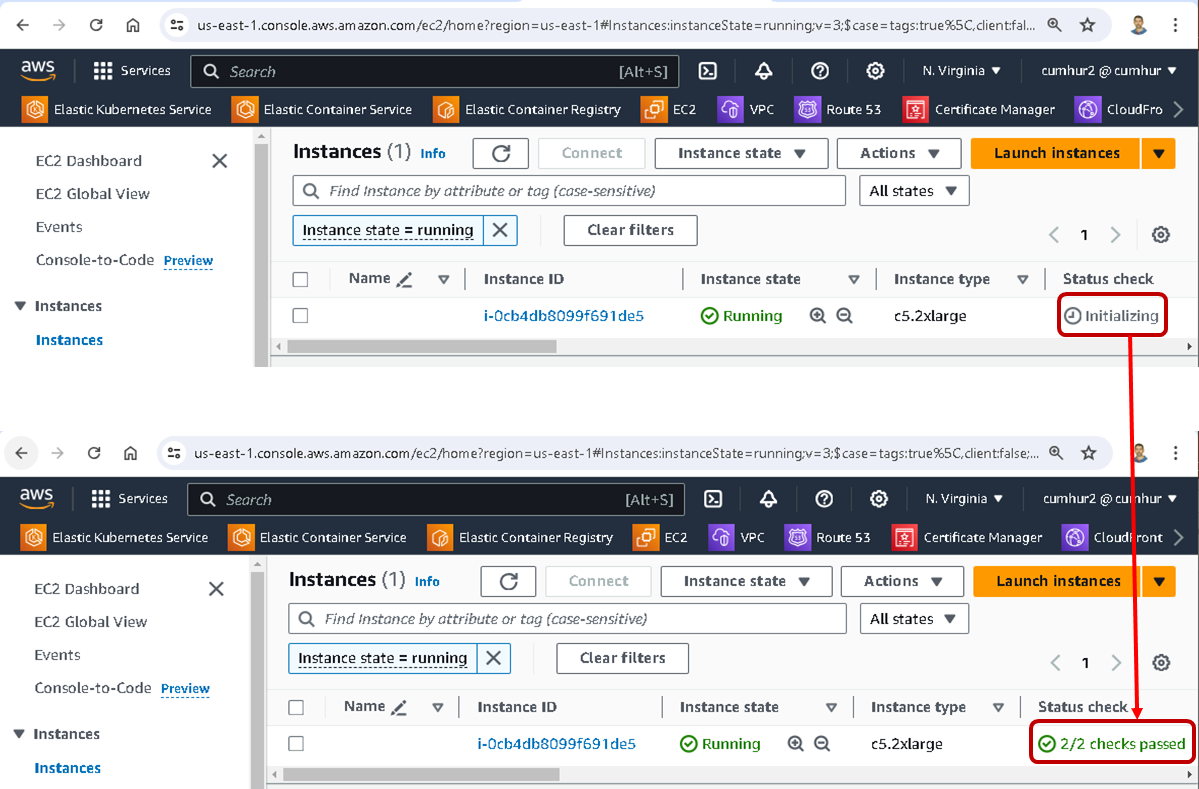Screen dimensions: 1199x789
Task: Click the Find Instance search field, bottom console
Action: click(x=567, y=619)
